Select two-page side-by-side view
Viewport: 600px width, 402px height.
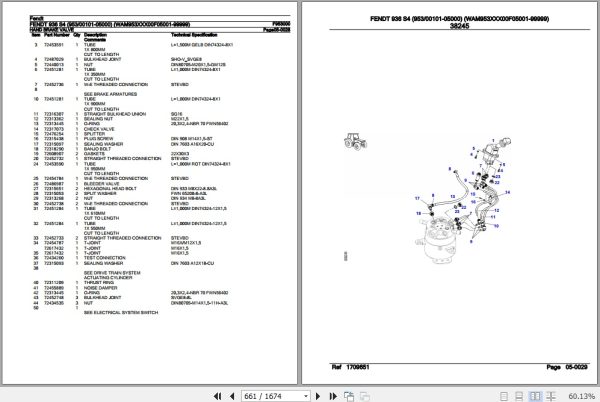535,396
